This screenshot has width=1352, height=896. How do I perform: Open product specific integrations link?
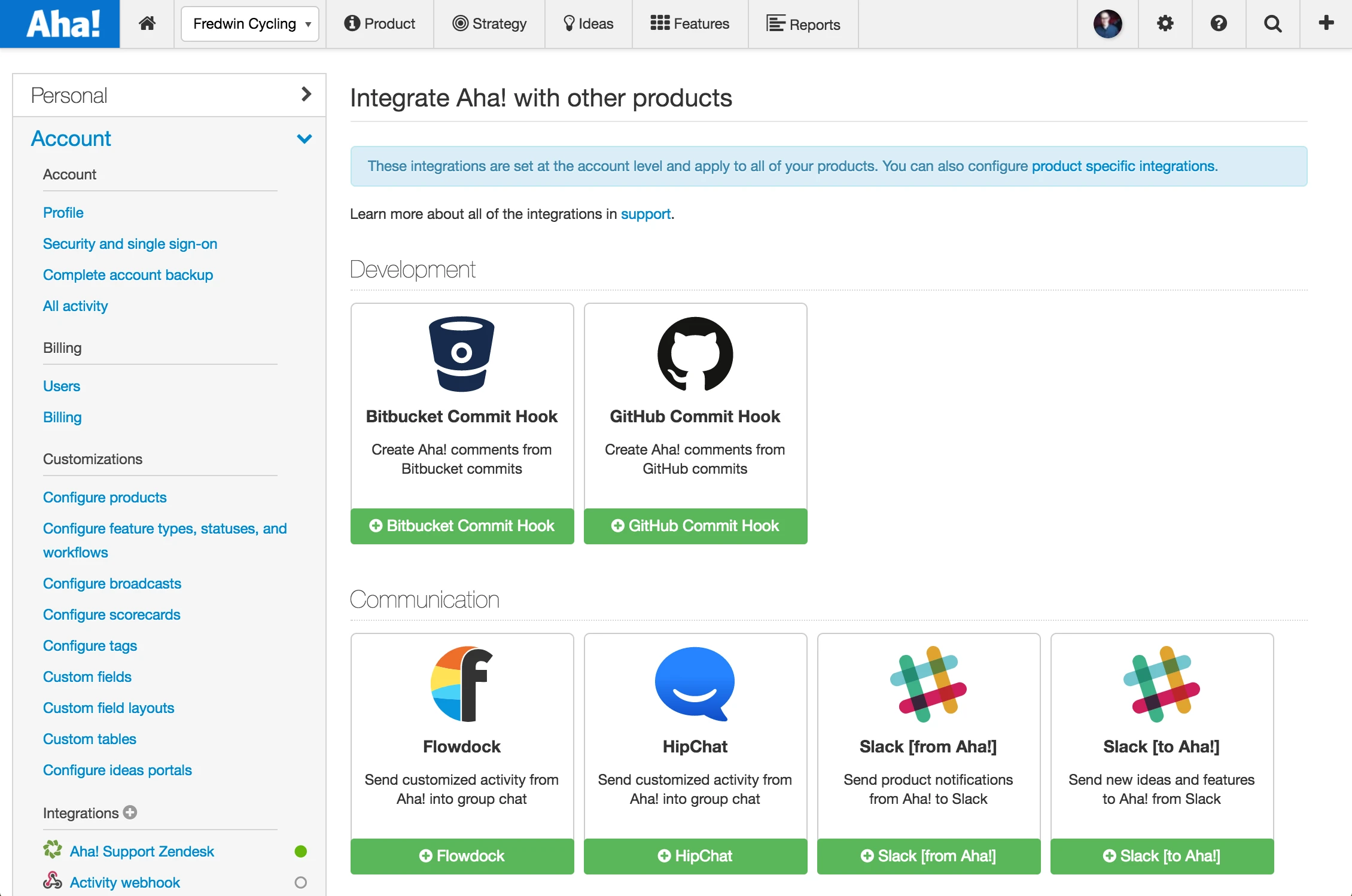tap(1123, 166)
